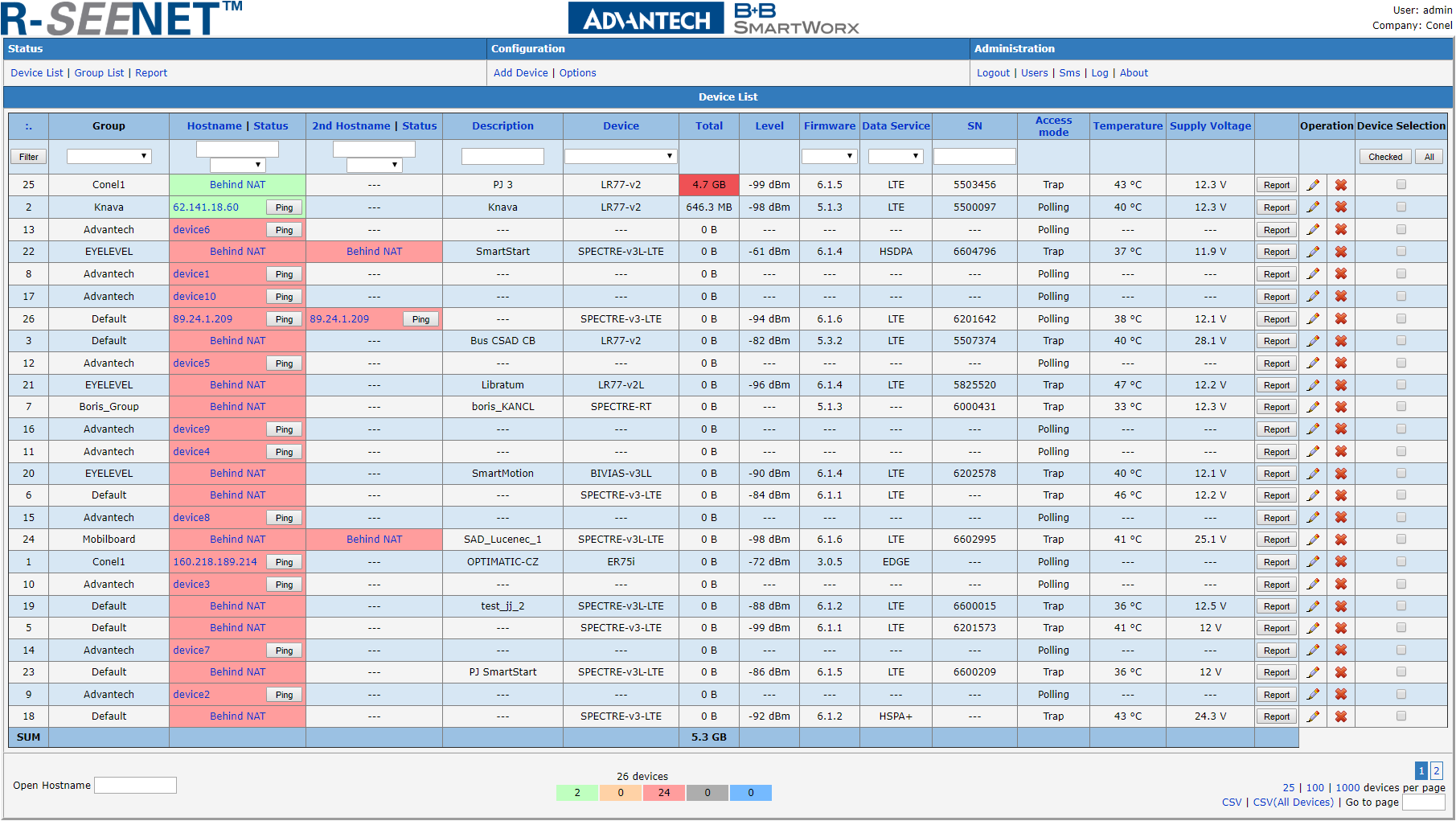Edit device10 using pencil icon
Viewport: 1456px width, 821px height.
[x=1313, y=297]
